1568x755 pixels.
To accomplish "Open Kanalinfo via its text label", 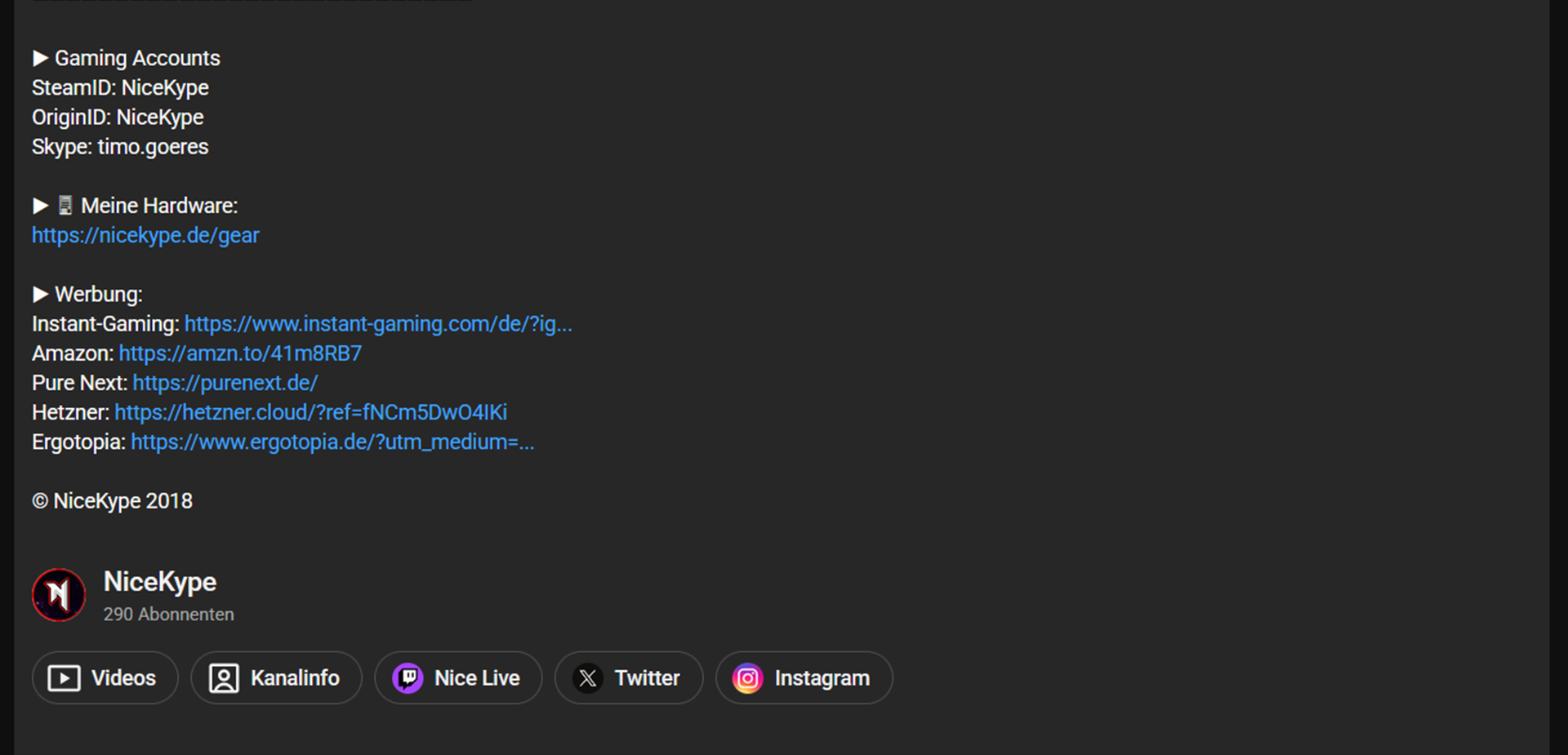I will [x=295, y=678].
